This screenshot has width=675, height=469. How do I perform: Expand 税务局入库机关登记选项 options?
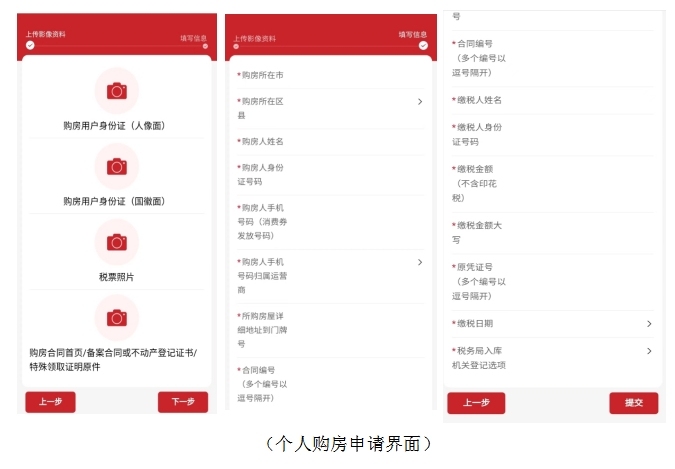649,351
